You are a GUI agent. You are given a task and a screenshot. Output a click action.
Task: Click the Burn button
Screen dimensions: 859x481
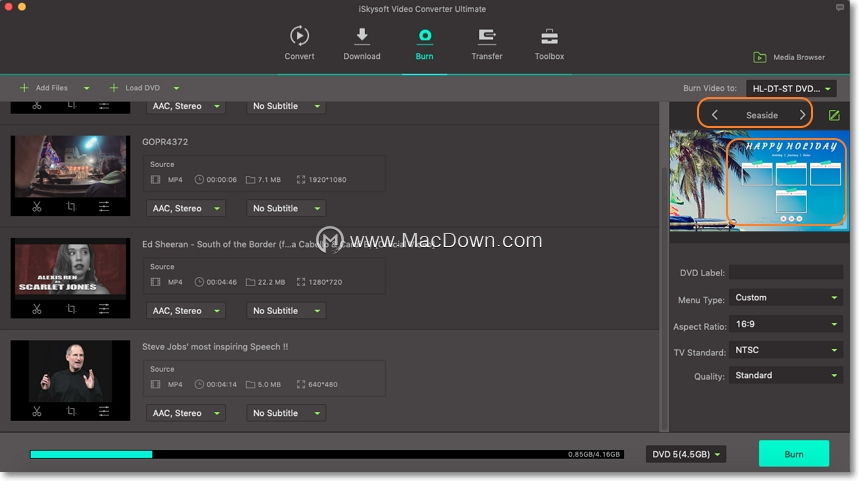[794, 454]
